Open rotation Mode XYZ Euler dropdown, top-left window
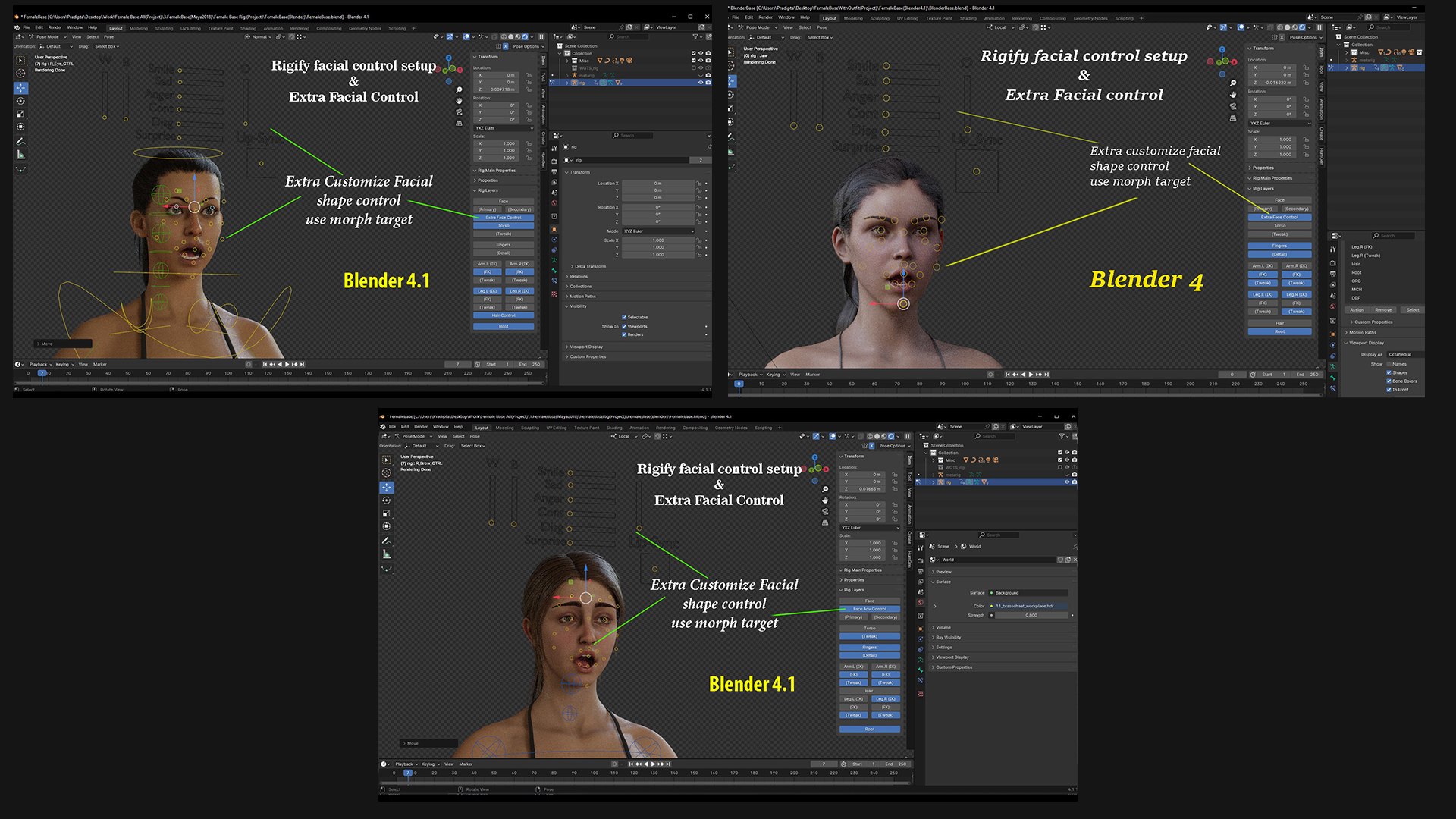 point(658,231)
